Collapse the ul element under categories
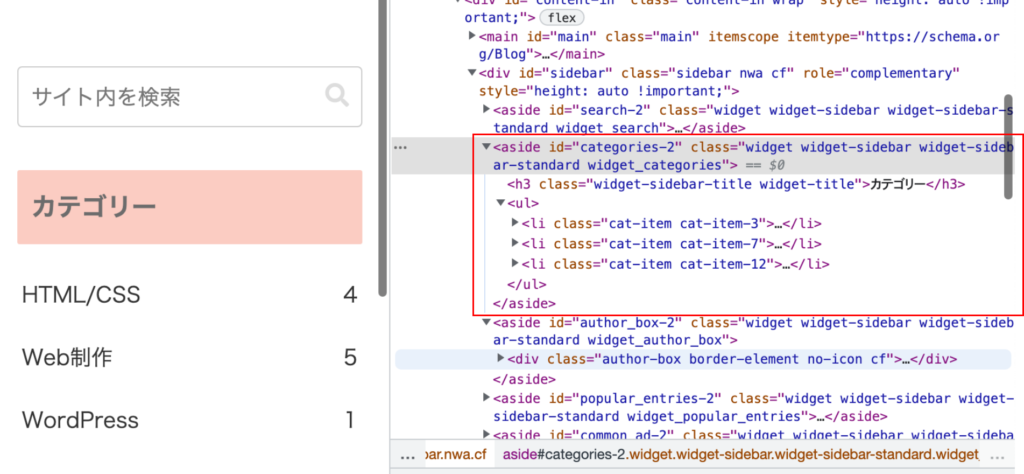 tap(501, 203)
